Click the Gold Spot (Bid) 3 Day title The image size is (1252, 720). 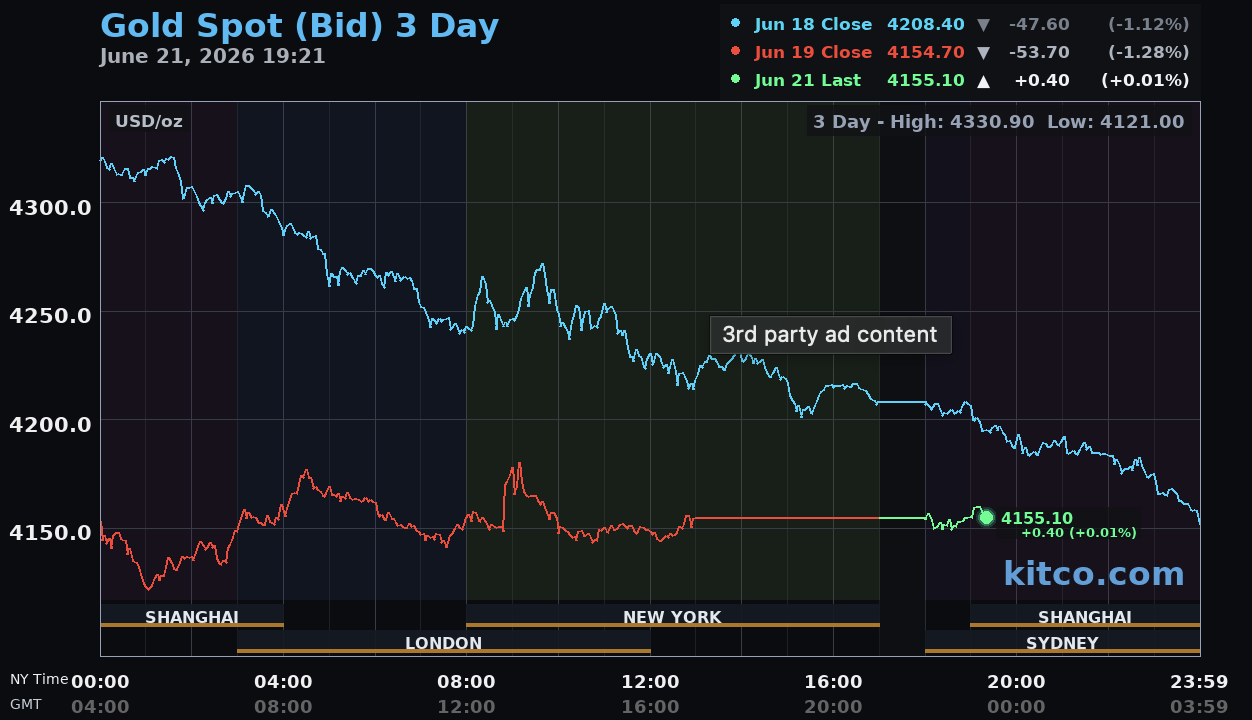click(x=299, y=25)
